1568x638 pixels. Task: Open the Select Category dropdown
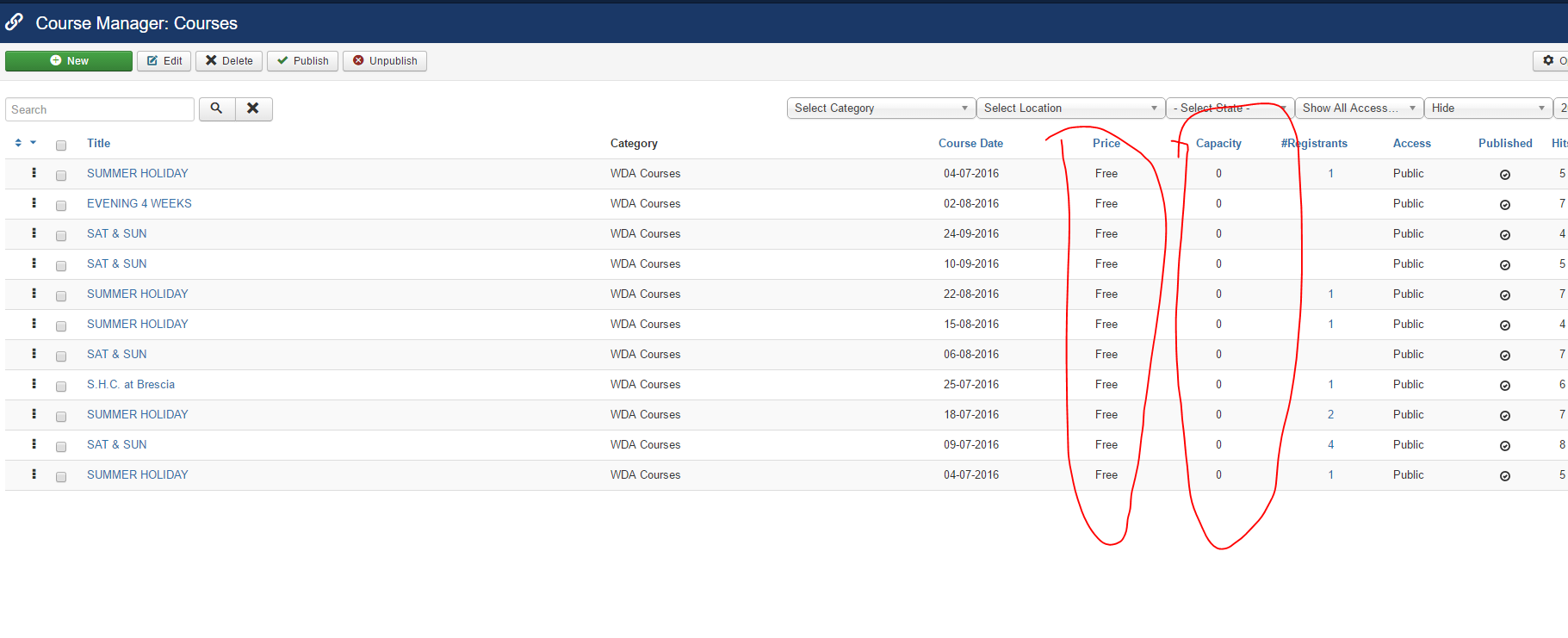coord(880,108)
